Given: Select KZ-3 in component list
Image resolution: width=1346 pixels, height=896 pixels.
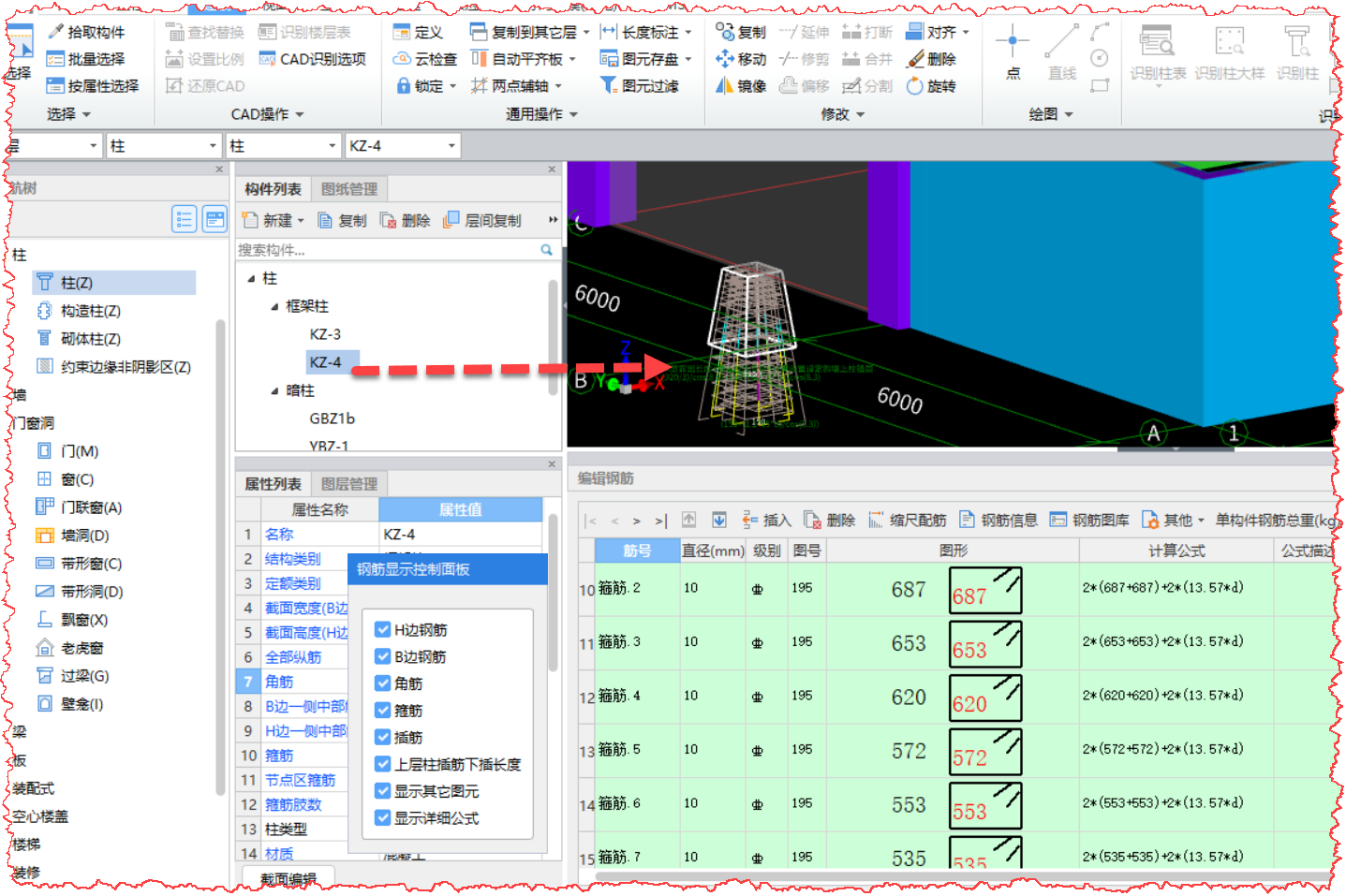Looking at the screenshot, I should (325, 334).
